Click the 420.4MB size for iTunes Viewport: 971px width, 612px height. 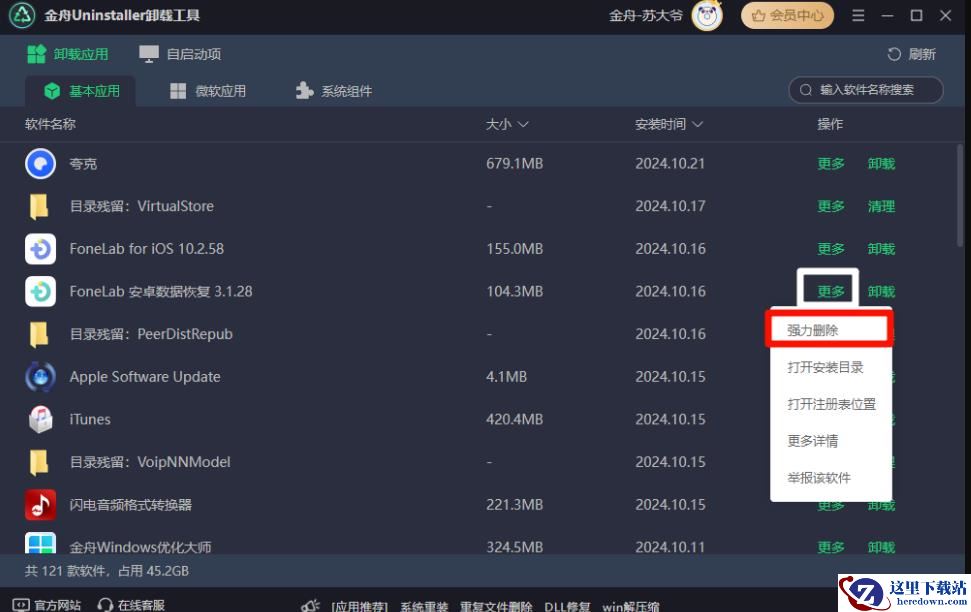[x=515, y=419]
